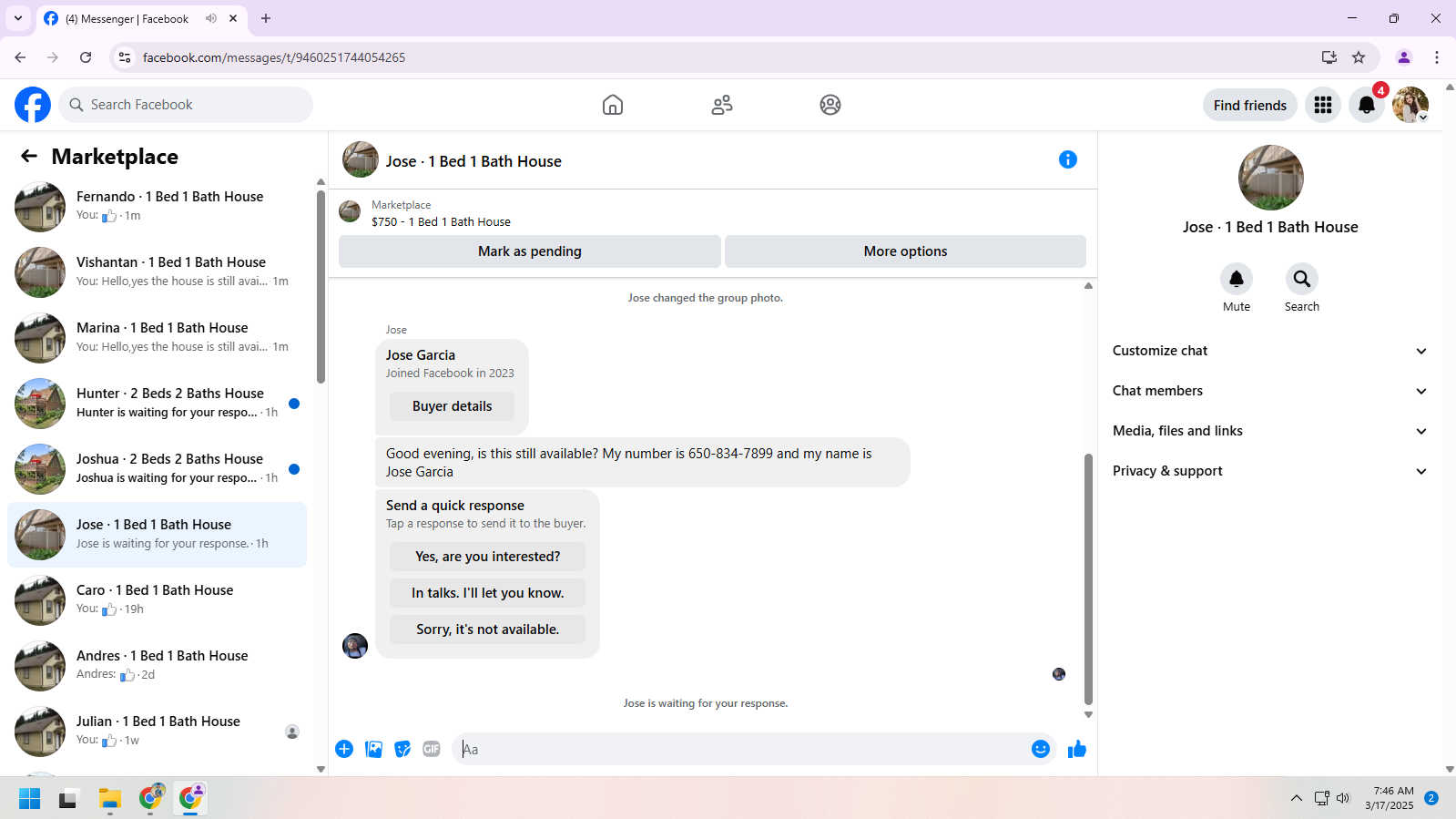Open conversation information icon
Viewport: 1456px width, 819px height.
tap(1068, 160)
